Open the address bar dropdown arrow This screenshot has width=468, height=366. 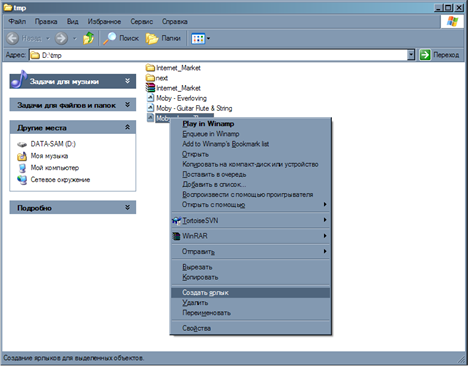pos(411,55)
